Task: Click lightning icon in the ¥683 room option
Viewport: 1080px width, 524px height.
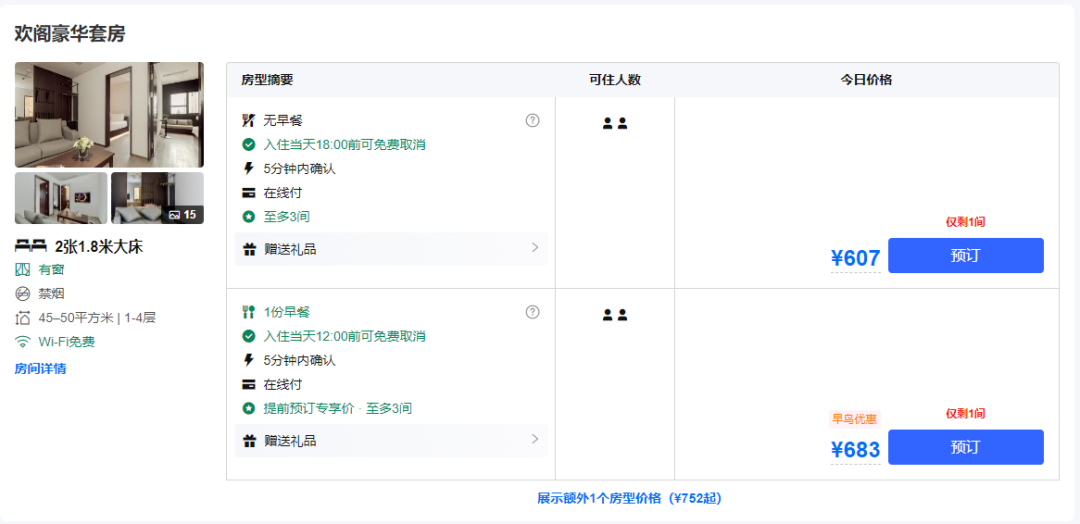Action: 249,360
